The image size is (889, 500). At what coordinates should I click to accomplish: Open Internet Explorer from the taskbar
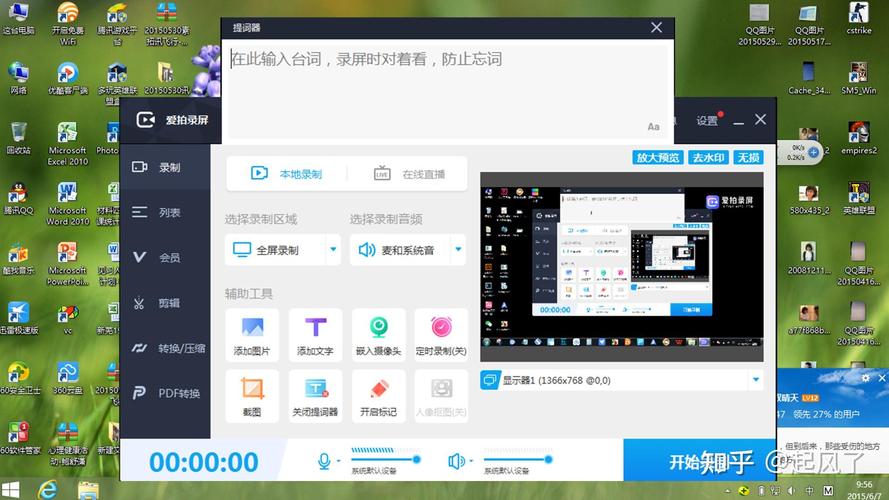pos(48,490)
